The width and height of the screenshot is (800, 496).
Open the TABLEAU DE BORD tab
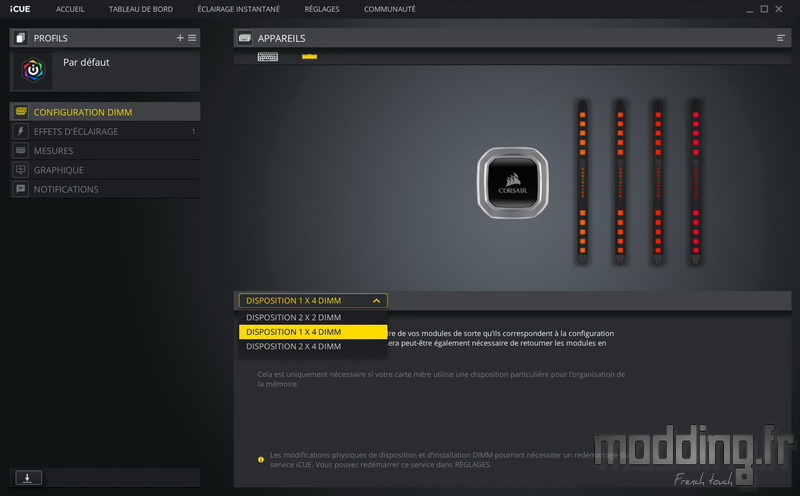click(141, 9)
